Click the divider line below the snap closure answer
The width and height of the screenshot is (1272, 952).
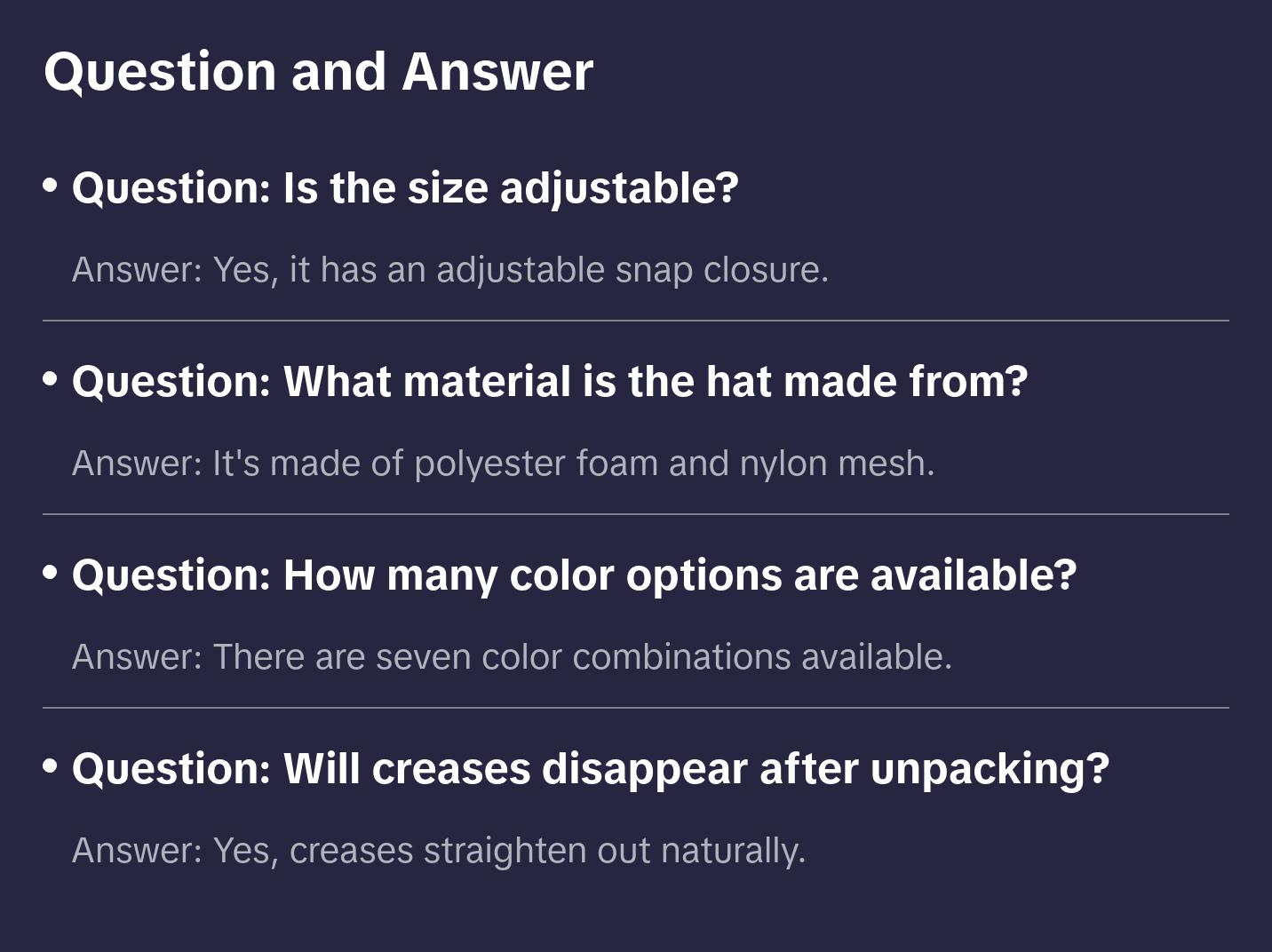pyautogui.click(x=636, y=321)
